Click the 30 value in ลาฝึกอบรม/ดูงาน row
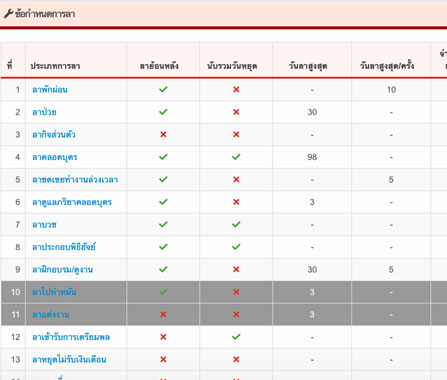 click(312, 269)
